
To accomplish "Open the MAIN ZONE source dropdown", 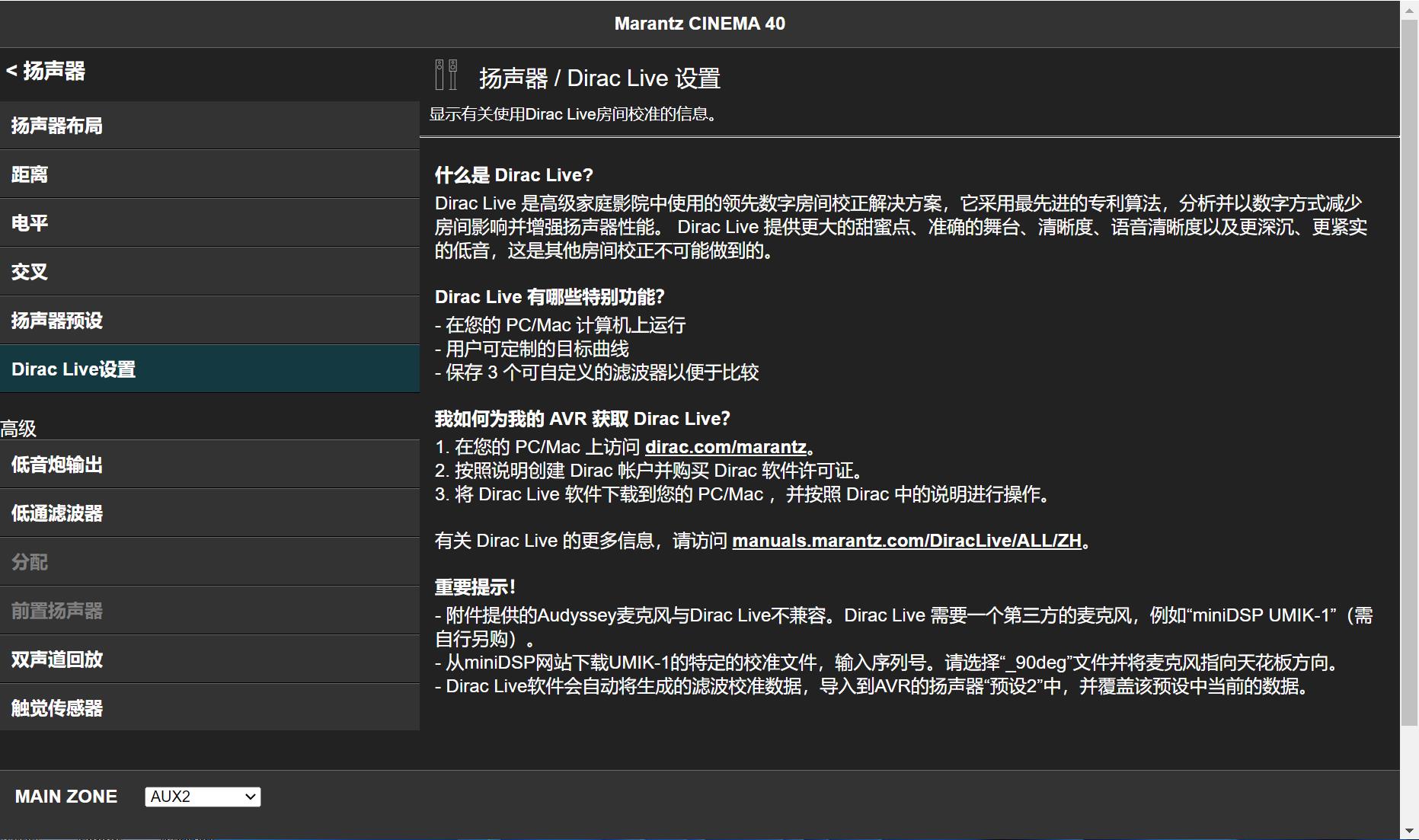I will coord(201,796).
